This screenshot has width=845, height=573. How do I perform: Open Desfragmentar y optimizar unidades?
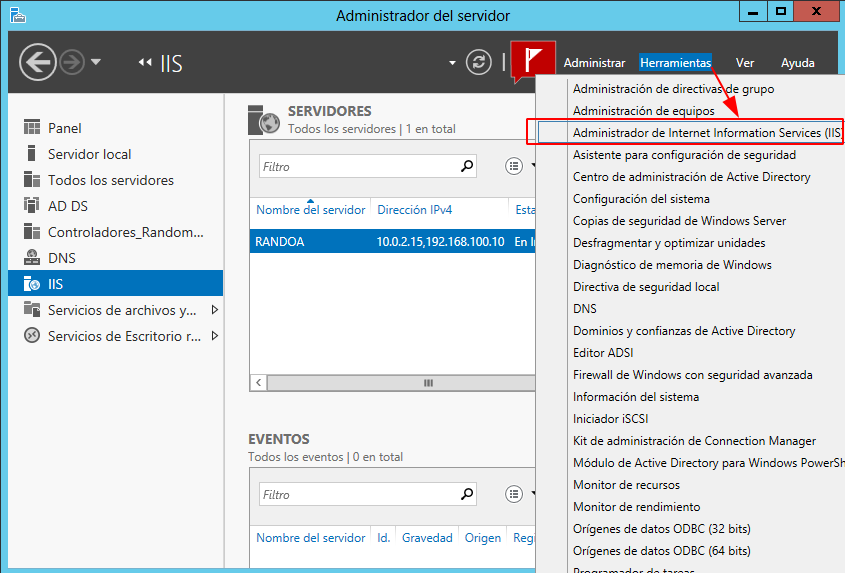pyautogui.click(x=669, y=243)
